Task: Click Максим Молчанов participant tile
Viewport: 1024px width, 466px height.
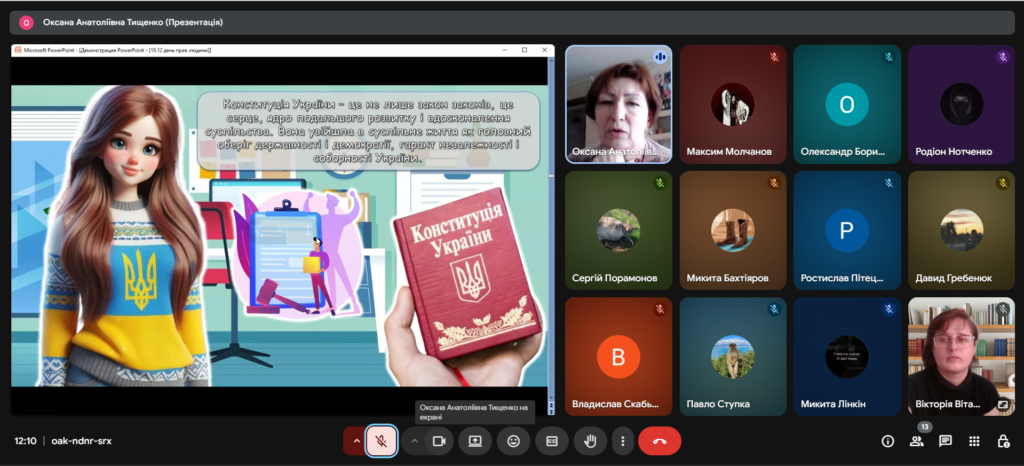Action: pos(732,104)
